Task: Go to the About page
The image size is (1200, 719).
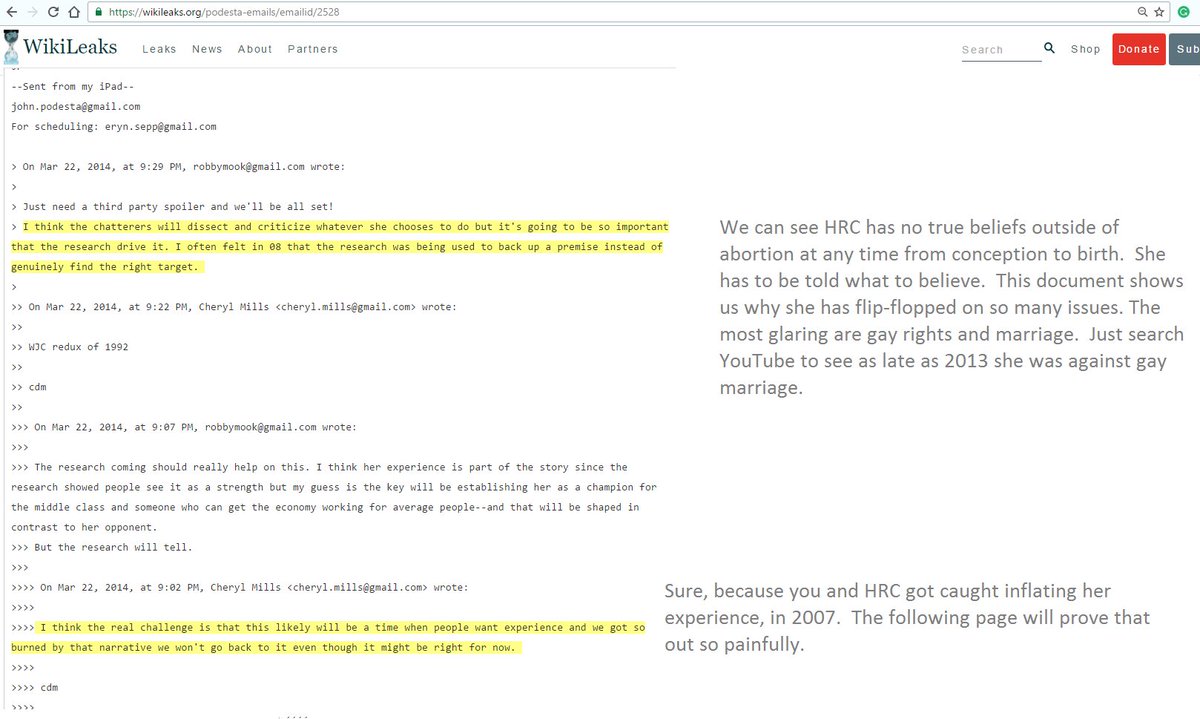Action: pyautogui.click(x=255, y=49)
